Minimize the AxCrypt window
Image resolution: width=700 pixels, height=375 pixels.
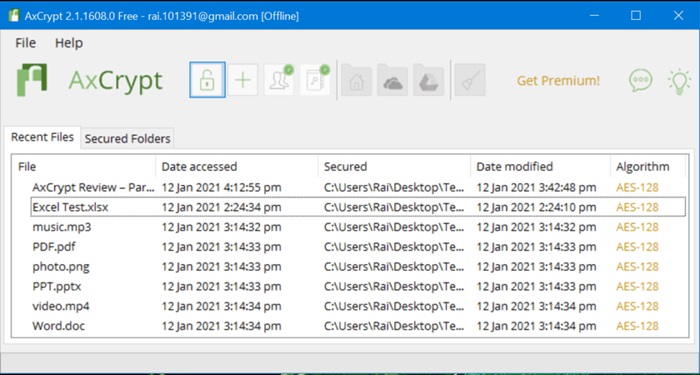[594, 15]
